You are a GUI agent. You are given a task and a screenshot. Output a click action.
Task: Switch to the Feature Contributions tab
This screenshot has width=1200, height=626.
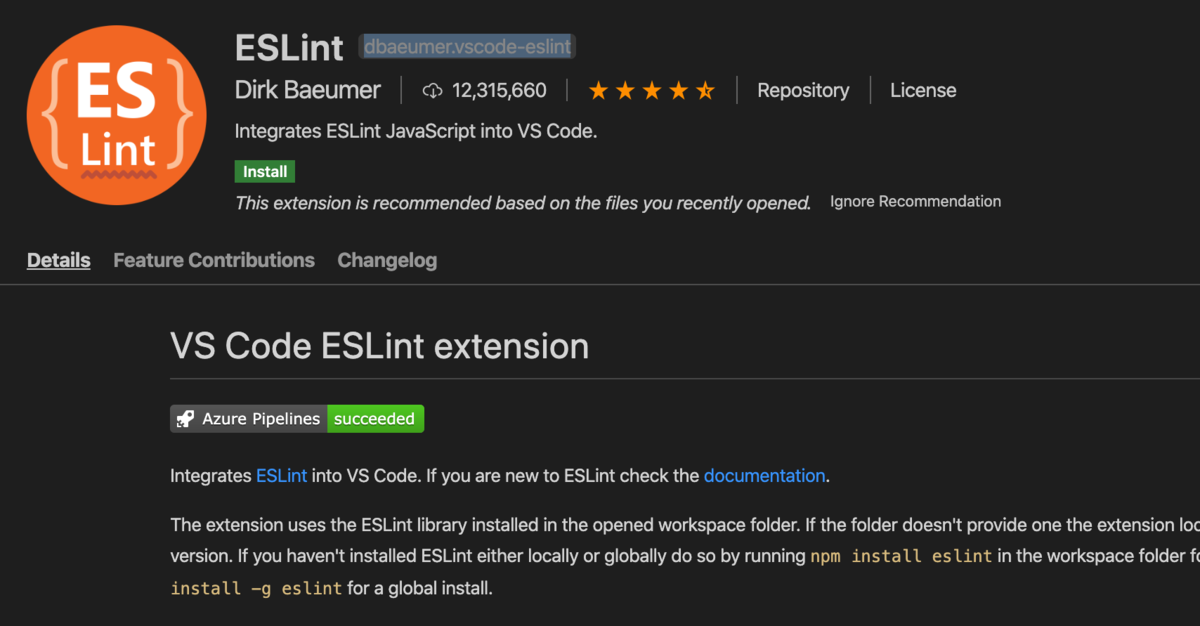(213, 260)
